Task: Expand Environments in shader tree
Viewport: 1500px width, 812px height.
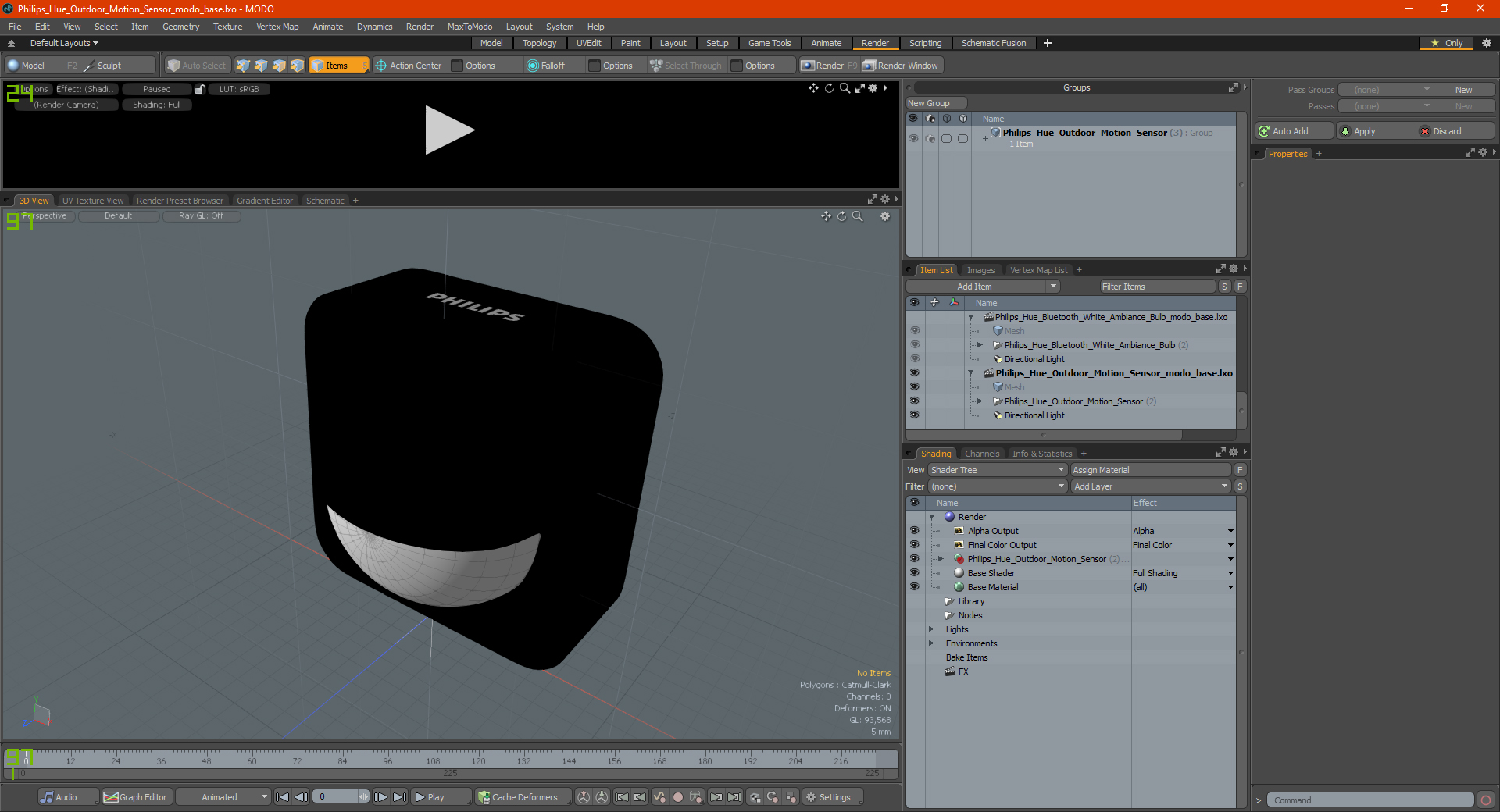Action: point(931,643)
